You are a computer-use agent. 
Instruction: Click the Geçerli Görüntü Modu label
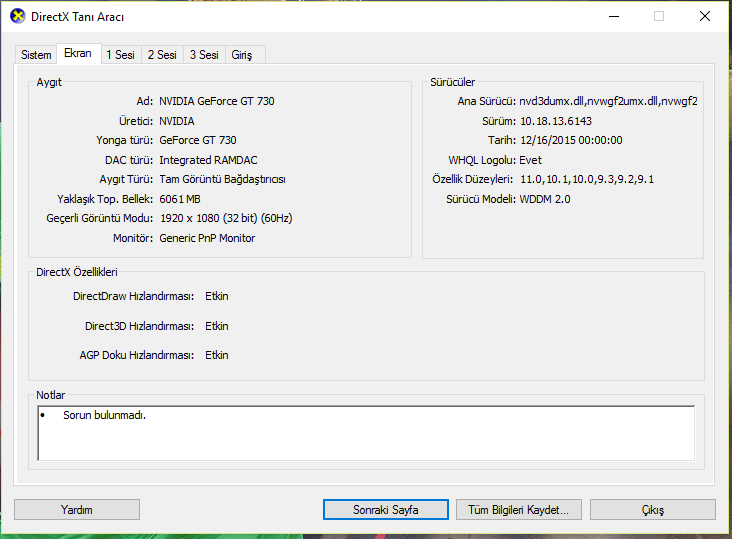click(x=99, y=218)
